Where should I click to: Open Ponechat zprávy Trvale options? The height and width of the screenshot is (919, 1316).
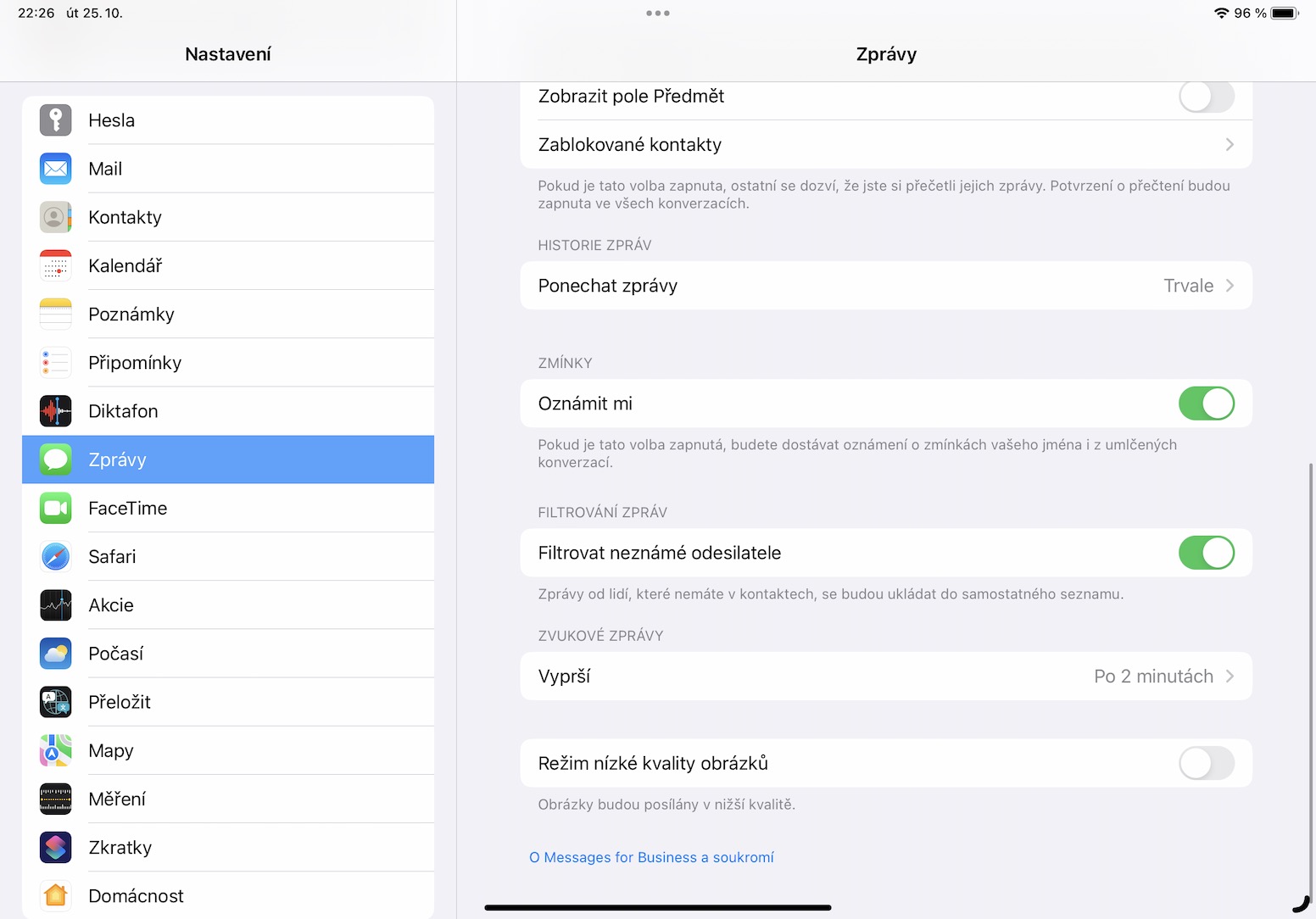[x=1197, y=286]
